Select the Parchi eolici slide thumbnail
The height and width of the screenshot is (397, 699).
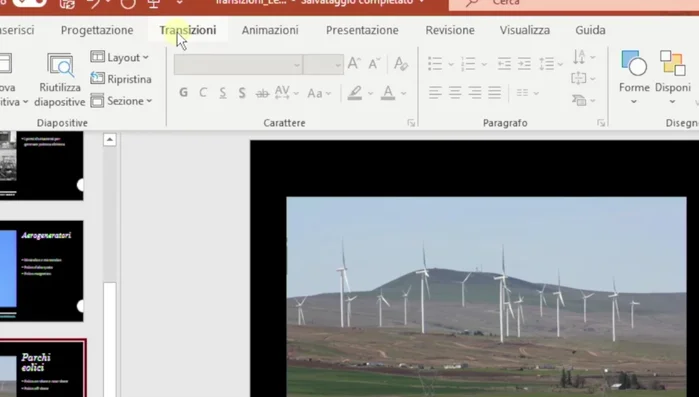click(x=43, y=368)
